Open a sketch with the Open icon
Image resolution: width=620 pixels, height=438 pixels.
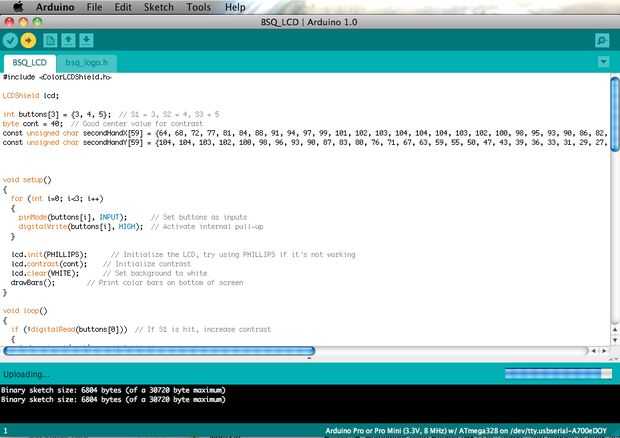(x=68, y=40)
